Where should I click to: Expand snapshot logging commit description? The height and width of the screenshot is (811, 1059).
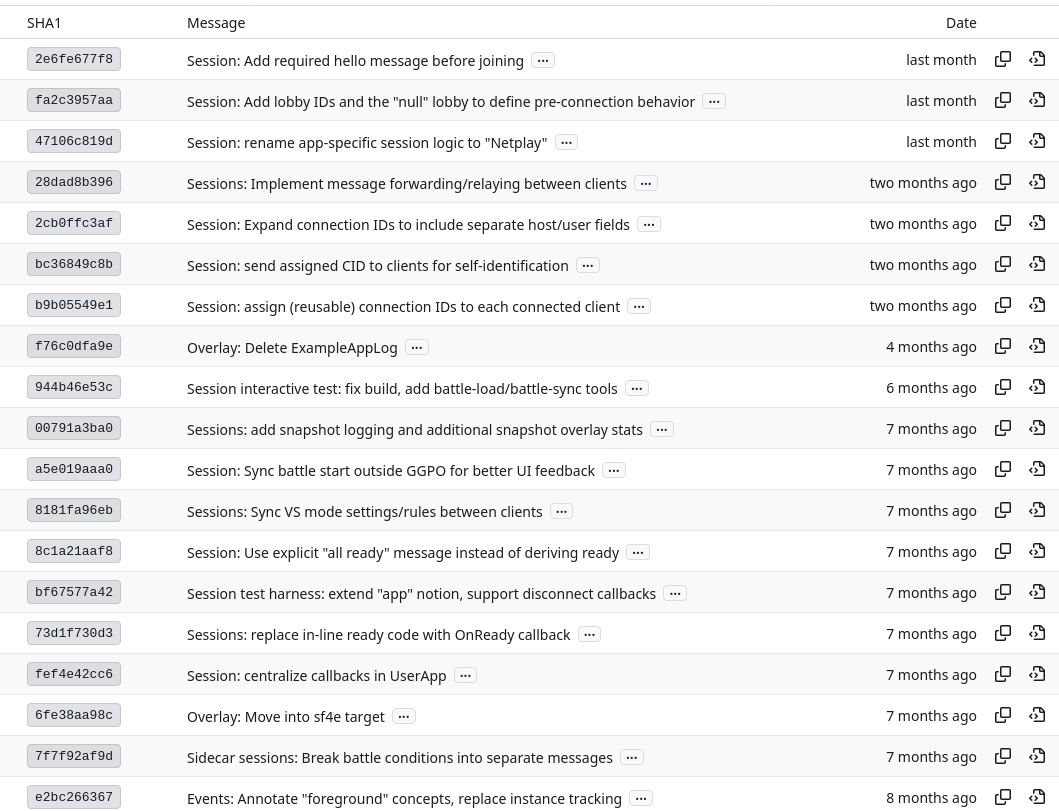662,429
